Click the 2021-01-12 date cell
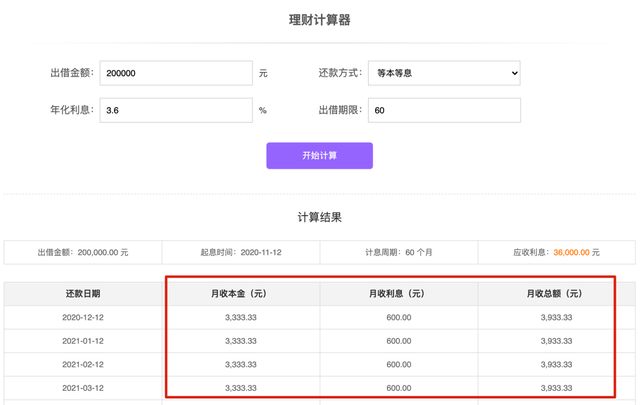The height and width of the screenshot is (405, 640). (x=82, y=341)
